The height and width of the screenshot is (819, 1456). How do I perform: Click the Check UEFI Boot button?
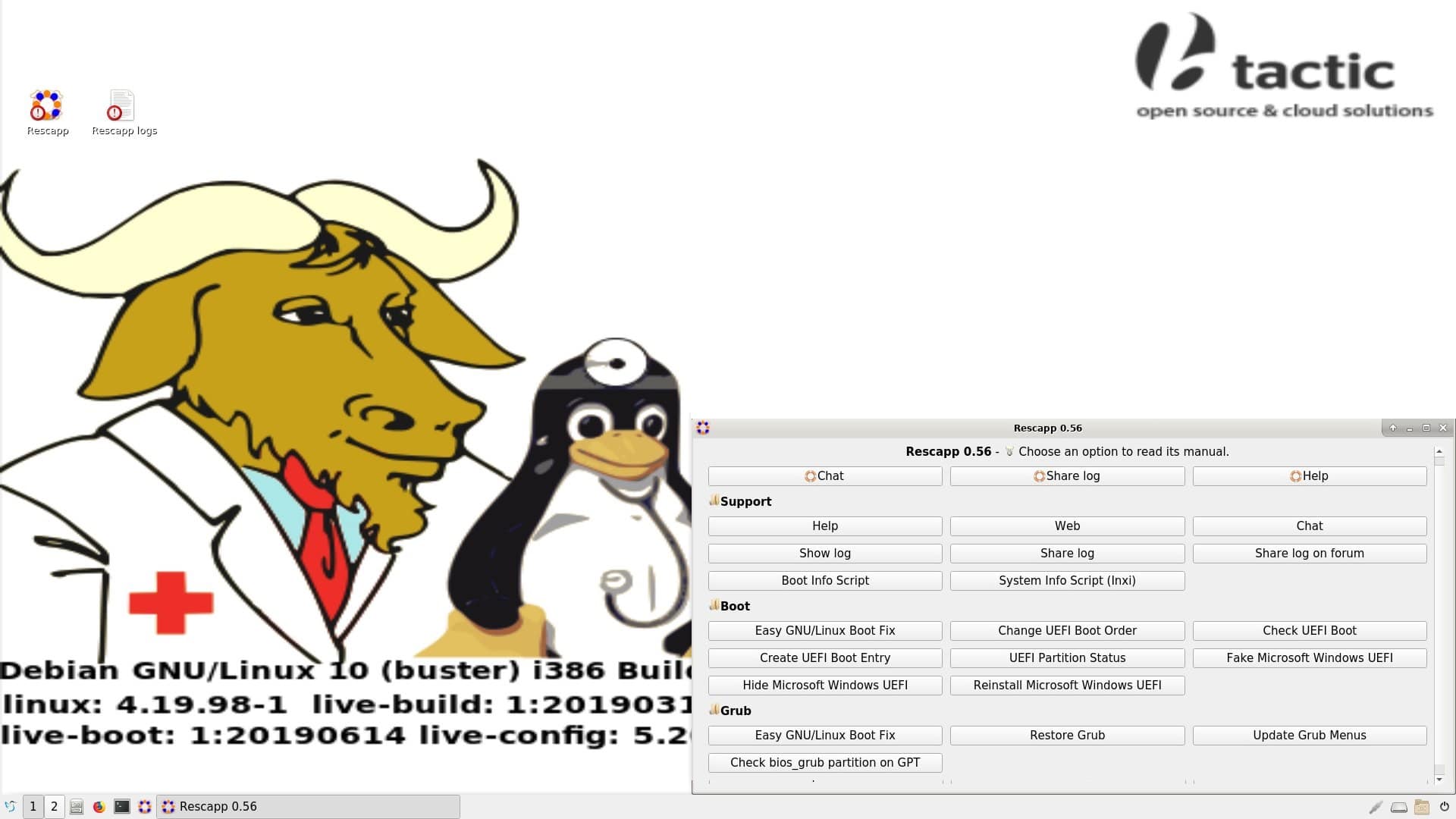point(1309,630)
